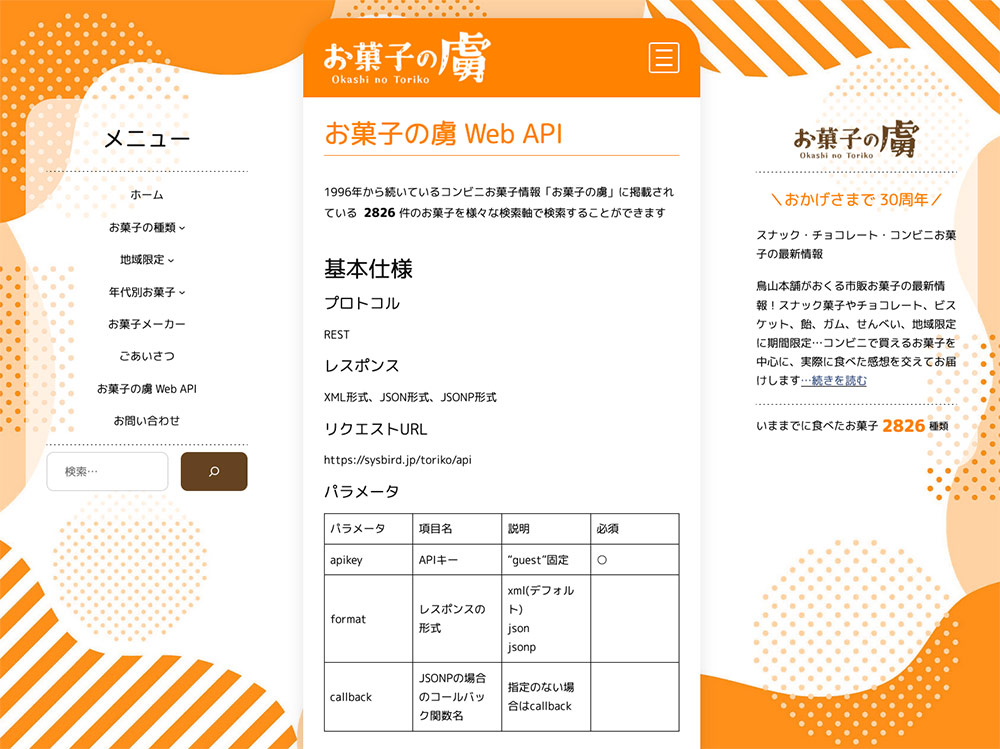Open ごあいさつ menu page
Viewport: 1000px width, 749px height.
click(x=147, y=356)
